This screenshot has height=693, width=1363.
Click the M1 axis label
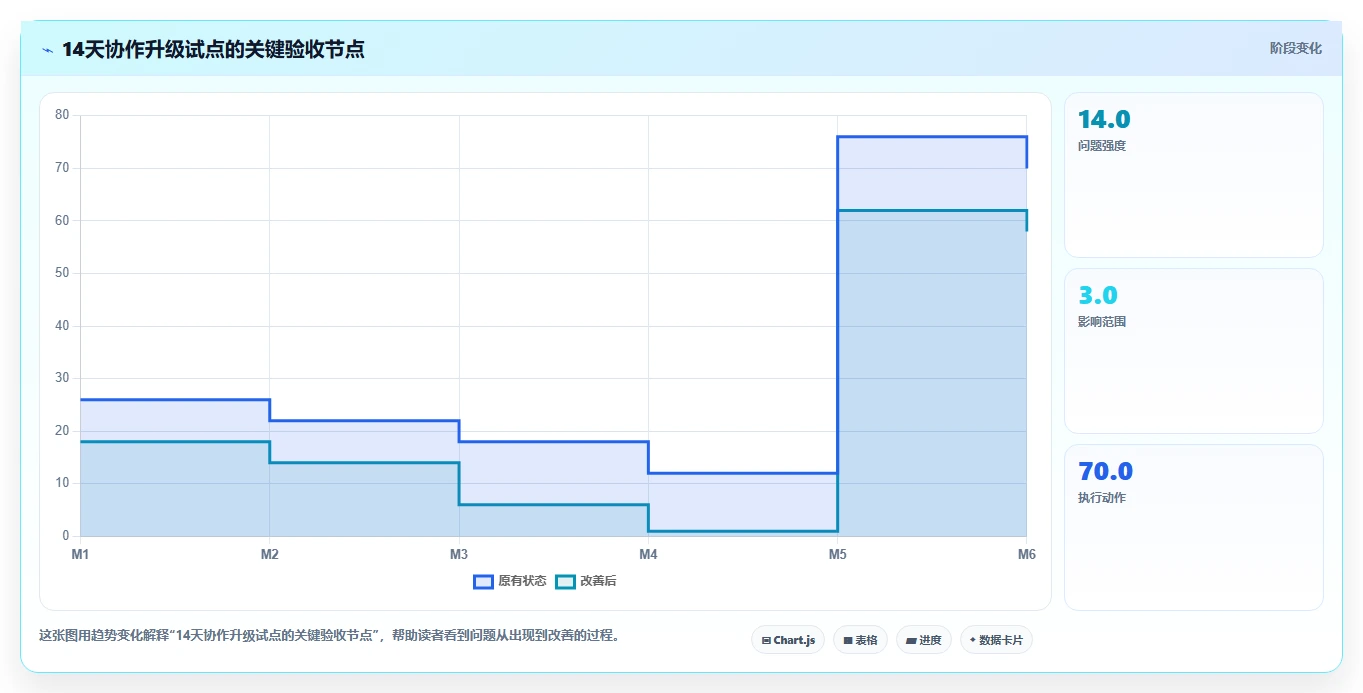(x=80, y=553)
